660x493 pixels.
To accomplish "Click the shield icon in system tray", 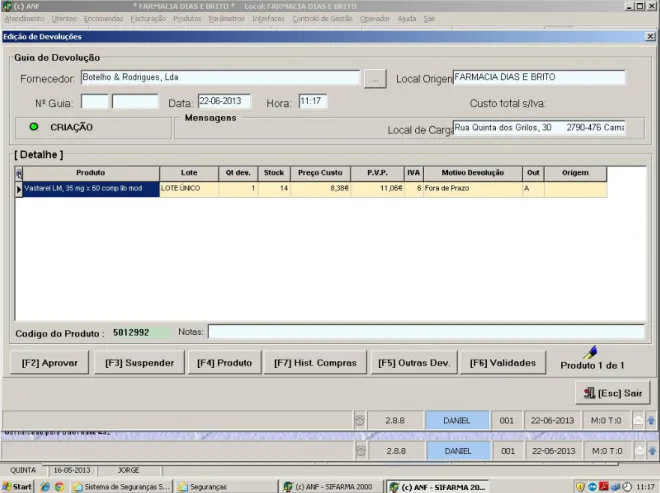I will pyautogui.click(x=580, y=487).
